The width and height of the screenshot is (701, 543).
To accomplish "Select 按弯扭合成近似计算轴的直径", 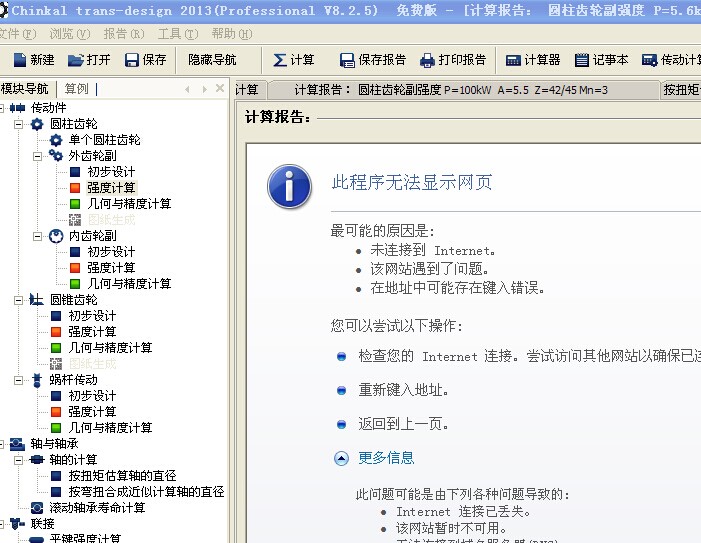I will [146, 492].
